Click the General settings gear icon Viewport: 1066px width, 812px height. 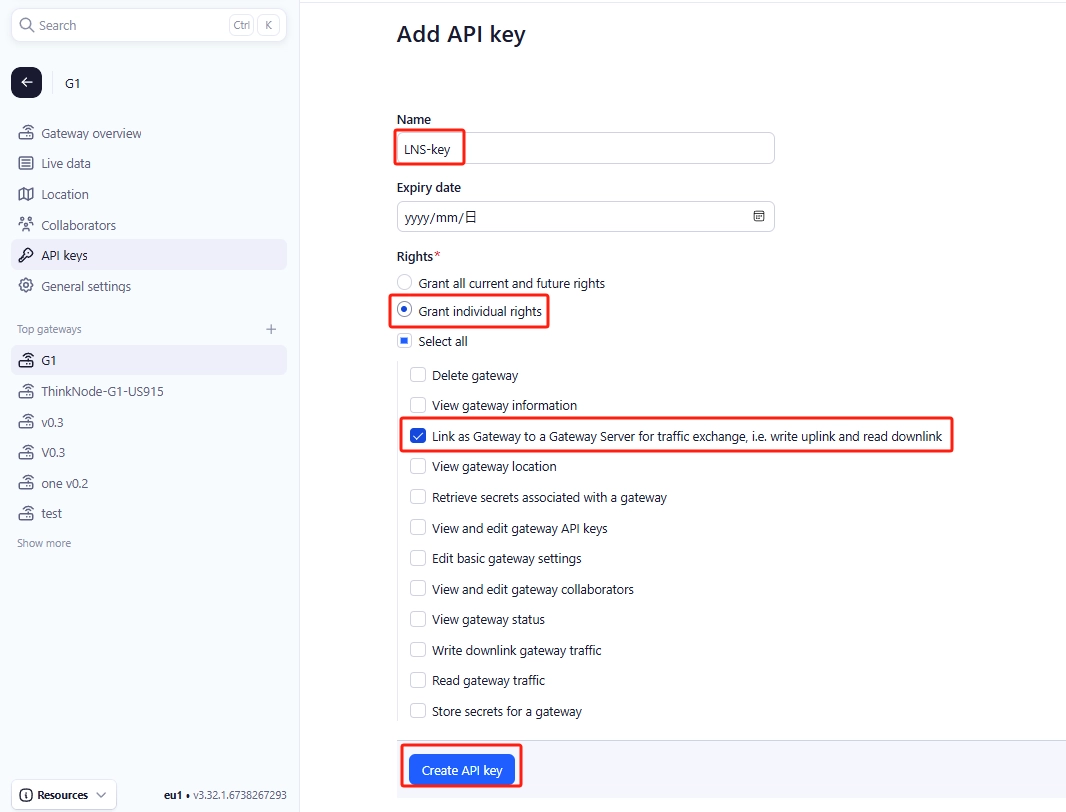pos(26,286)
